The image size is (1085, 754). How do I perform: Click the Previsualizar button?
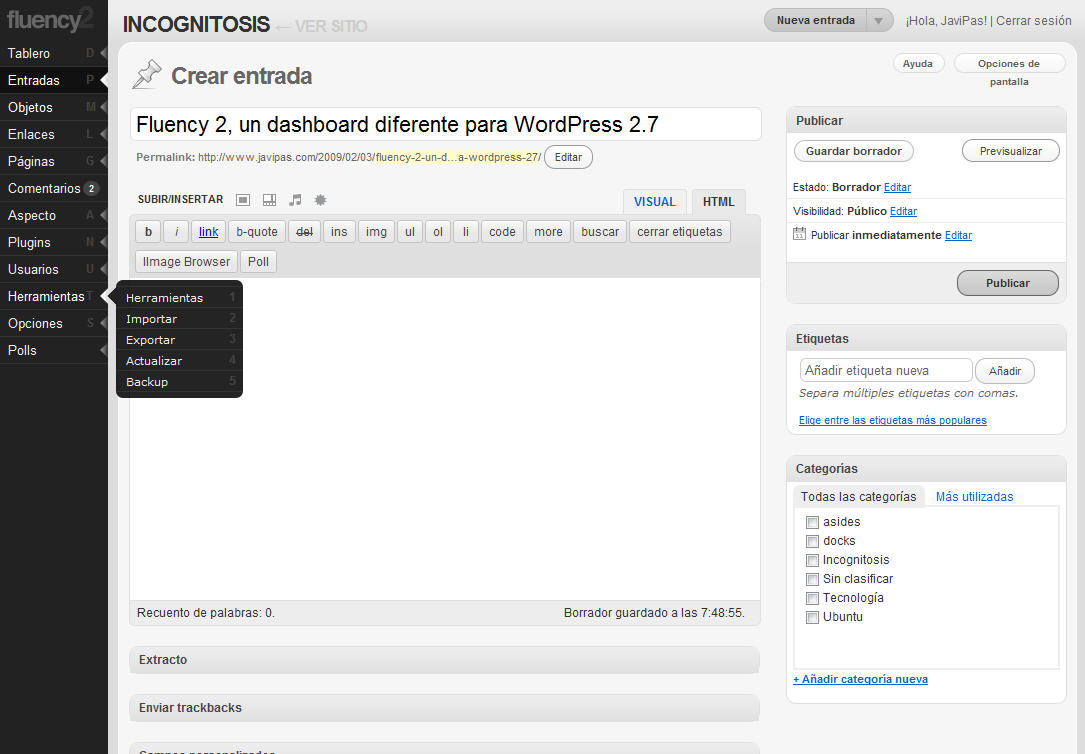click(x=1010, y=151)
